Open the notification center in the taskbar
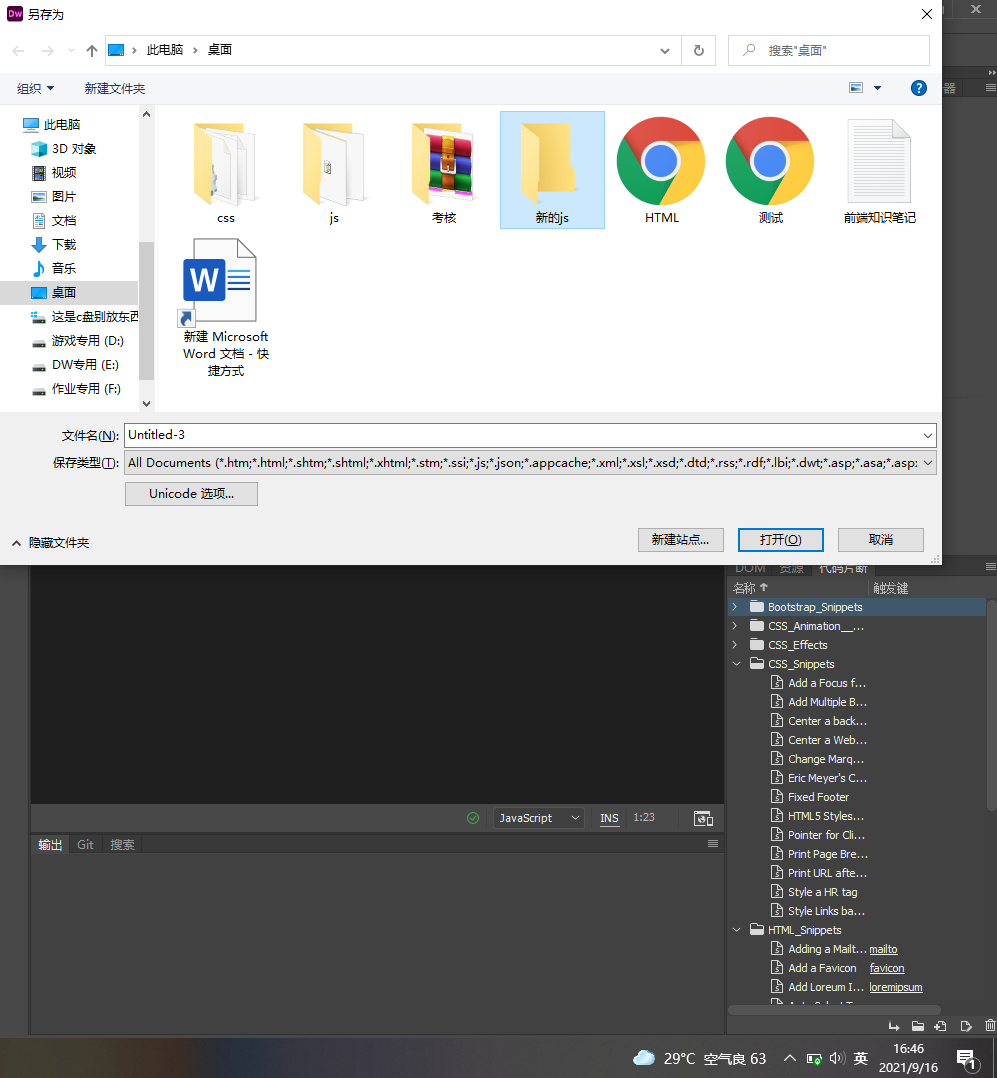Screen dimensions: 997x1078 click(965, 1057)
